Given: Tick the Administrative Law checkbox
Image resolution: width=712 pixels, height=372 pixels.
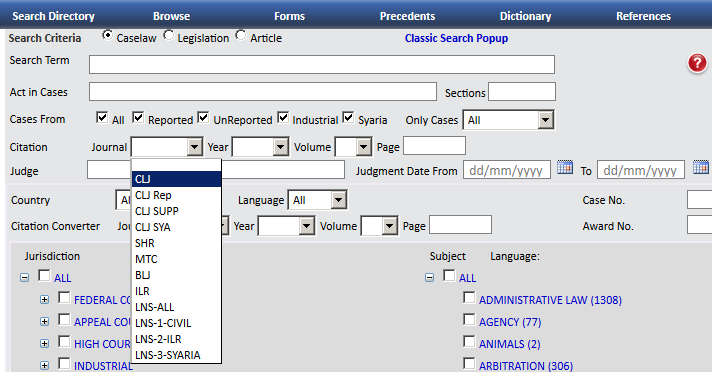Looking at the screenshot, I should pyautogui.click(x=469, y=298).
